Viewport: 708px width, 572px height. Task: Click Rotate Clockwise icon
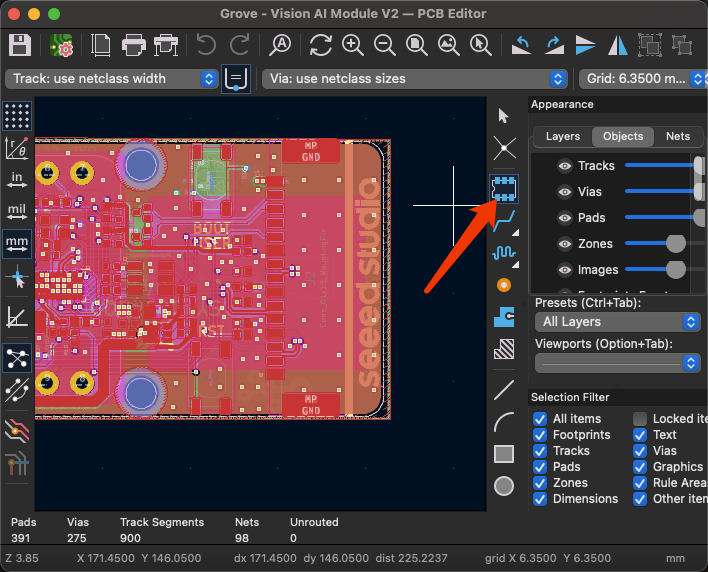click(x=554, y=45)
